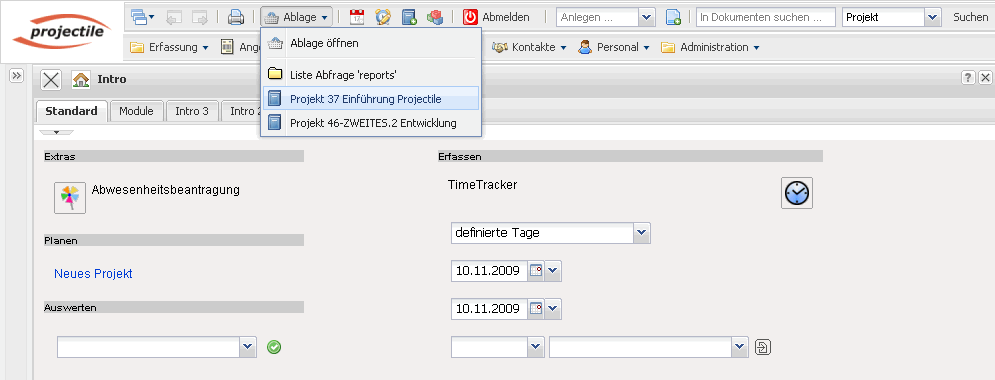
Task: Click the grayed back navigation arrow
Action: (175, 17)
